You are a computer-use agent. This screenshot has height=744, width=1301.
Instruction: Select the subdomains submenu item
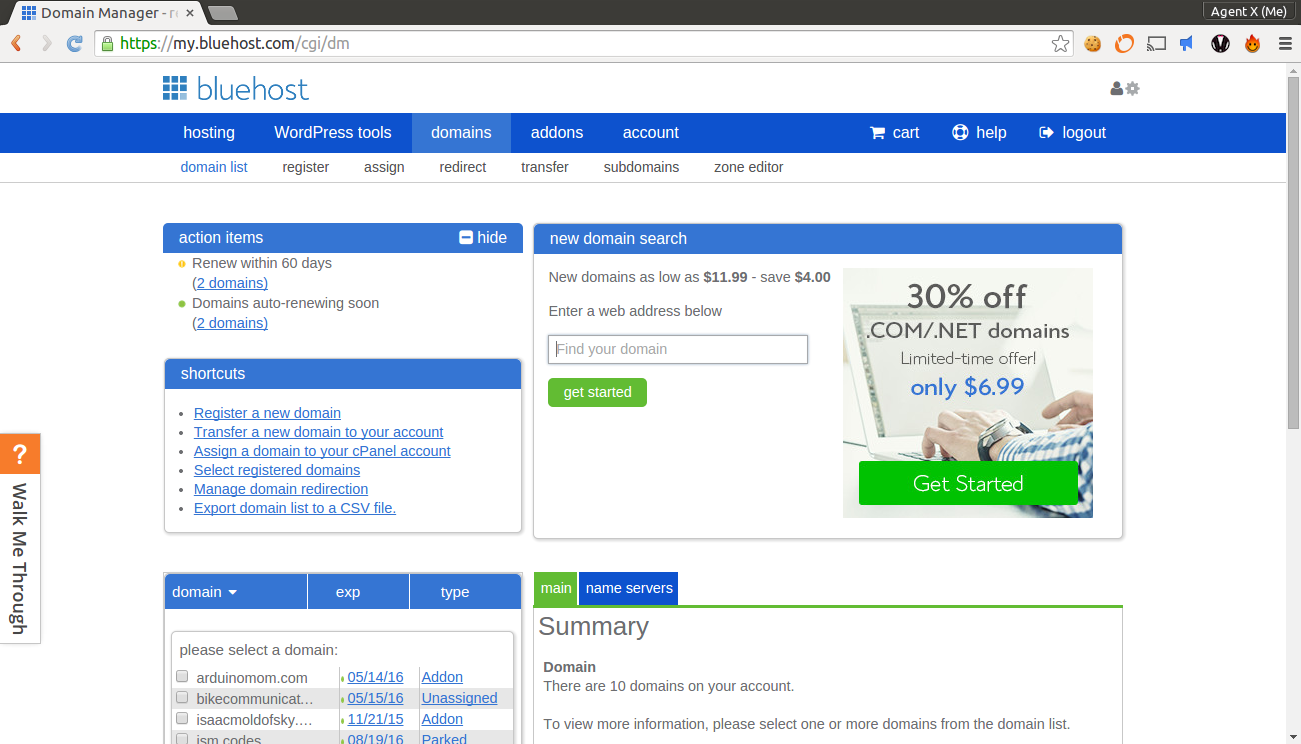[x=641, y=167]
